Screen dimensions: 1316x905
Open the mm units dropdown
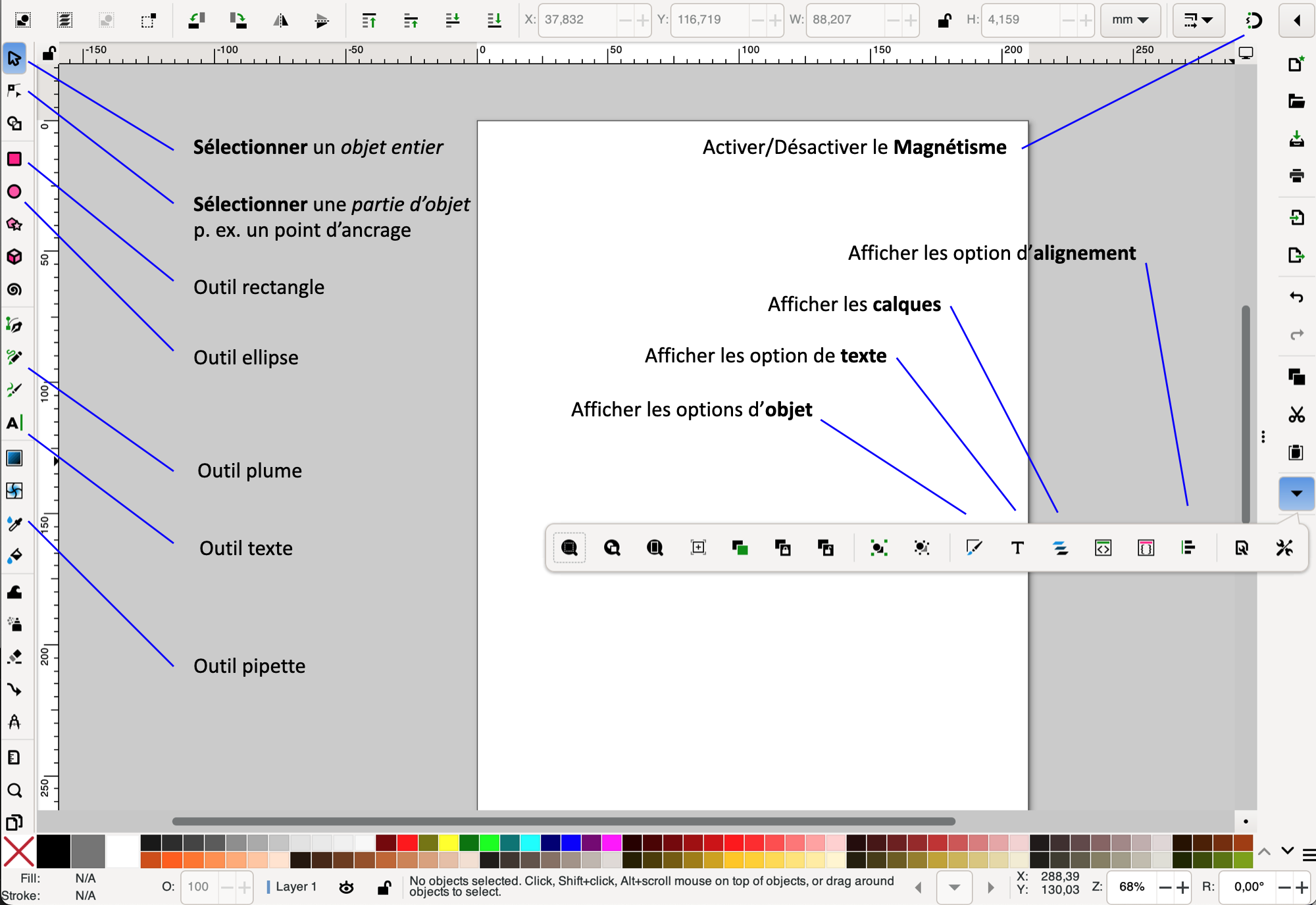pos(1130,20)
